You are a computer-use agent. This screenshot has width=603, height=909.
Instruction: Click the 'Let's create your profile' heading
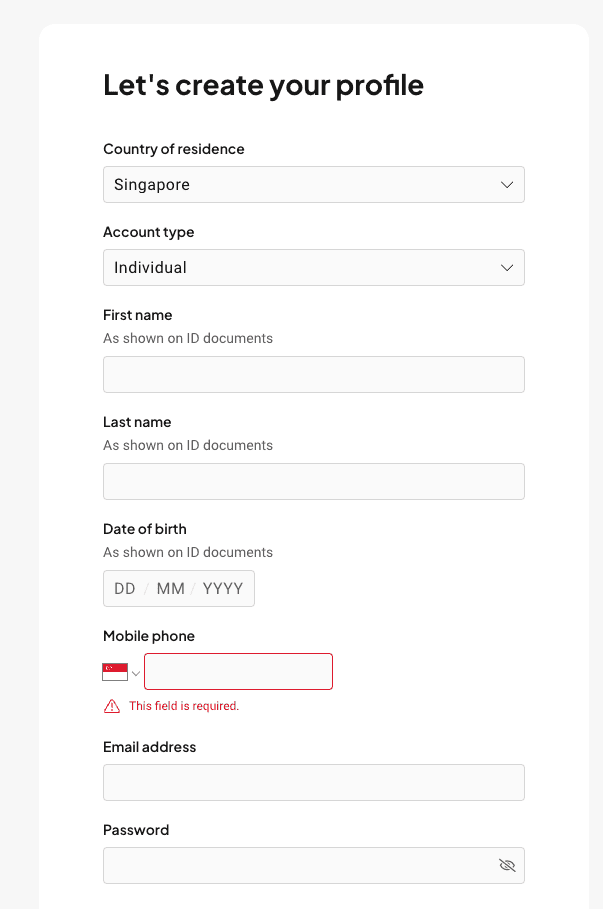(x=263, y=86)
